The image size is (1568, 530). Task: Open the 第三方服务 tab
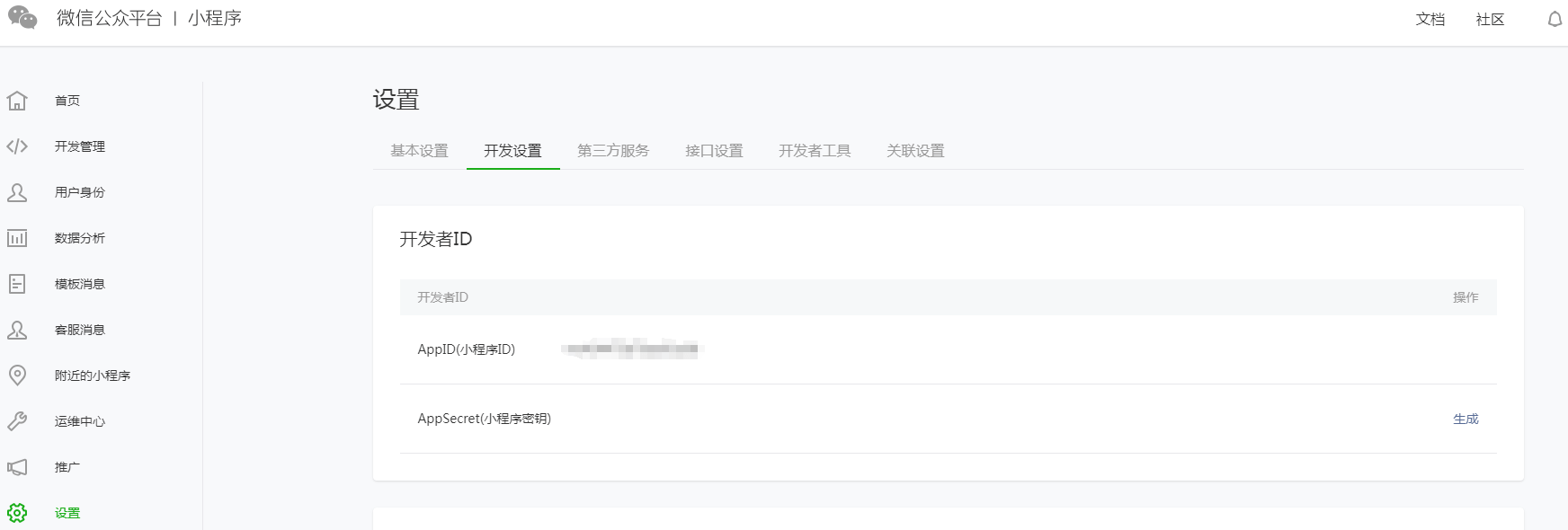(x=613, y=151)
